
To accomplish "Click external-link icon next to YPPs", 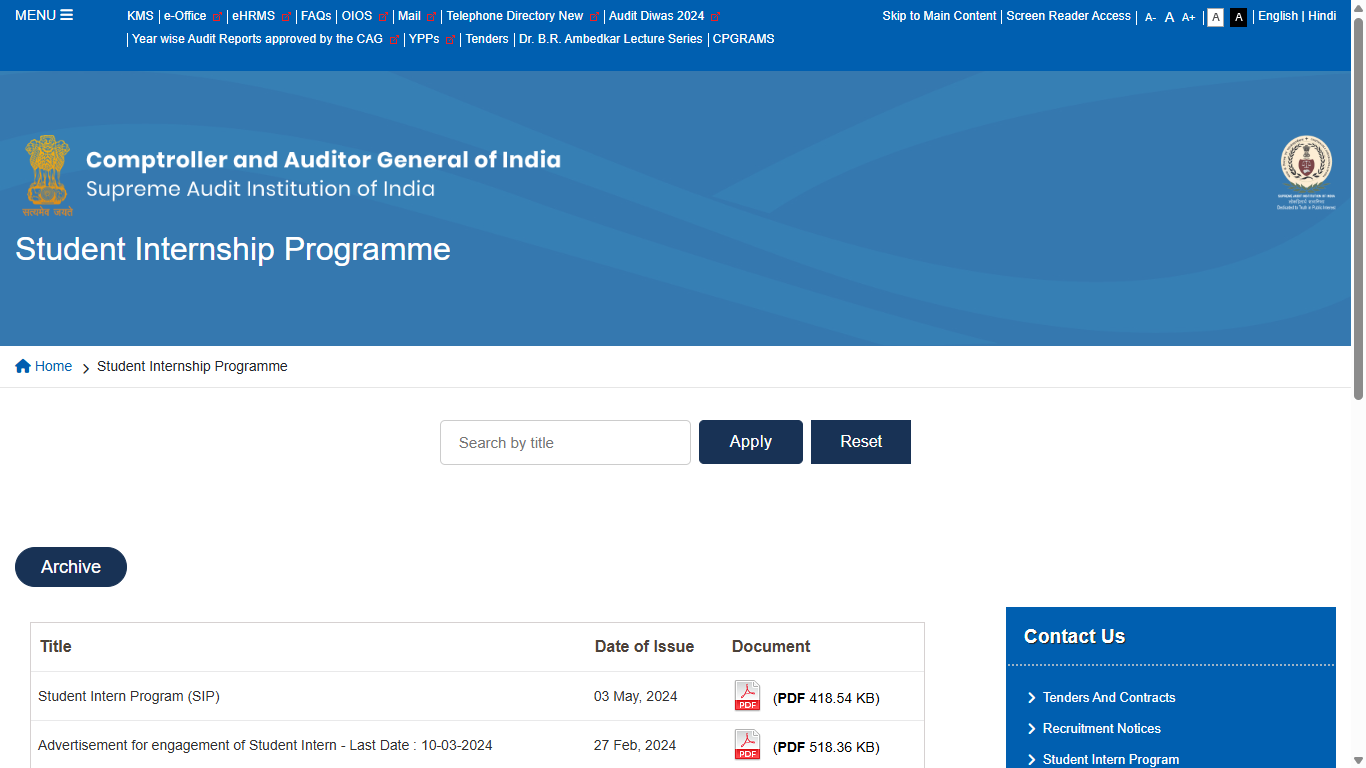I will tap(450, 40).
